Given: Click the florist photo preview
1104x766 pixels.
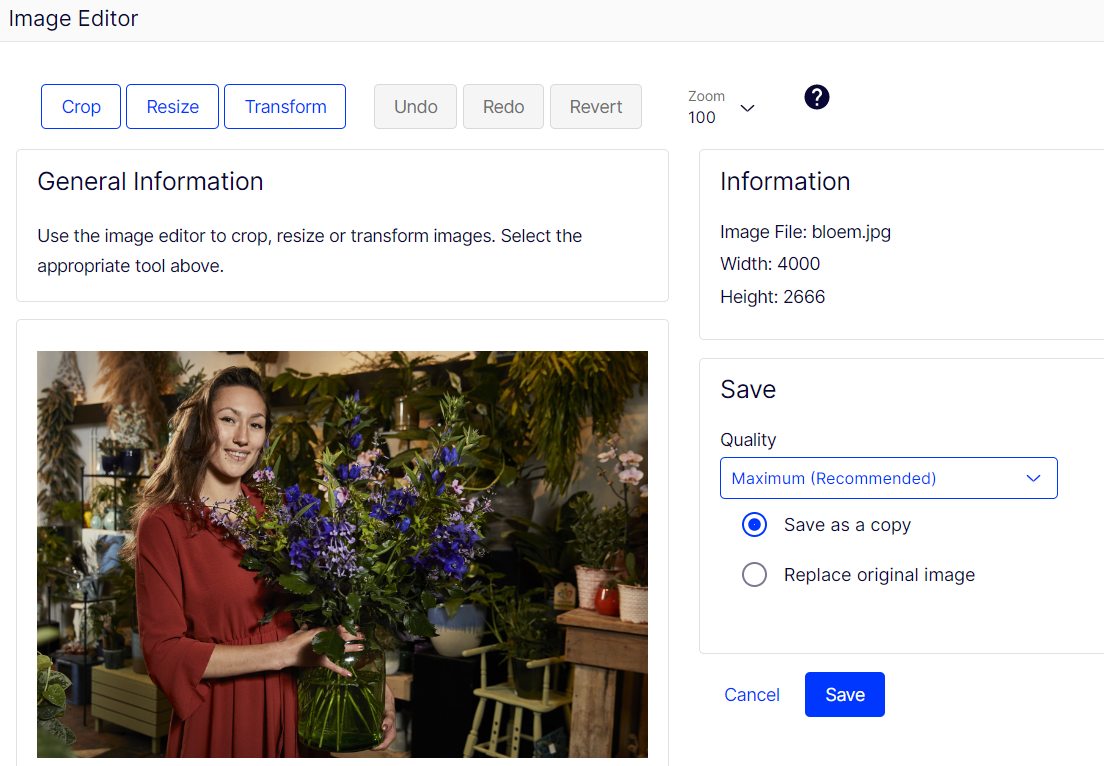Looking at the screenshot, I should tap(342, 554).
